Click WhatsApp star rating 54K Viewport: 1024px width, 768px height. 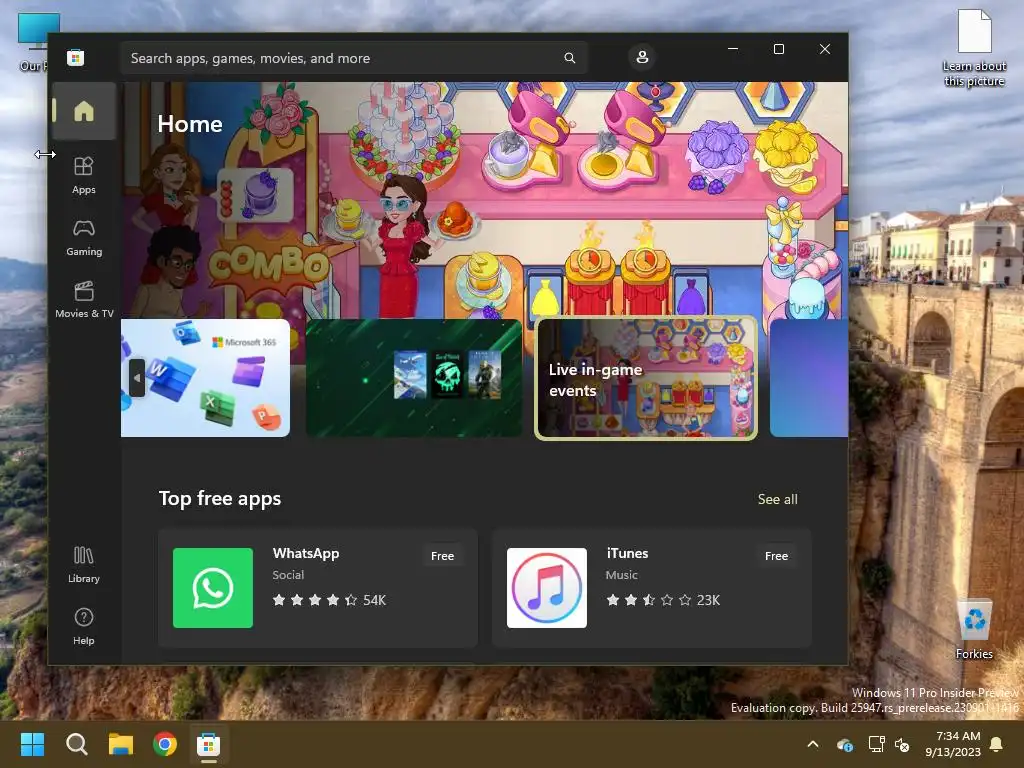[329, 600]
